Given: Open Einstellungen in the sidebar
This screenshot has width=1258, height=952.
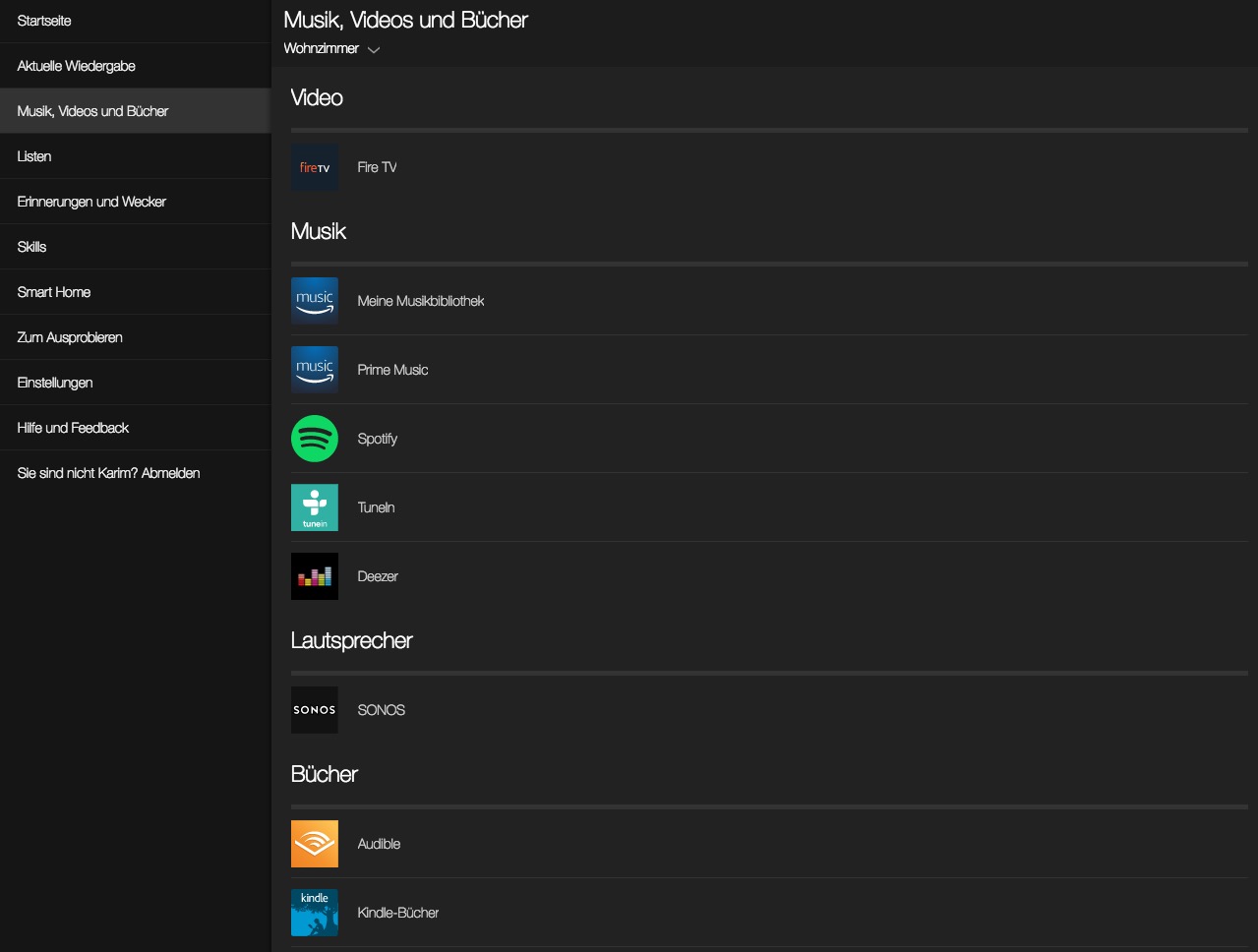Looking at the screenshot, I should point(55,383).
